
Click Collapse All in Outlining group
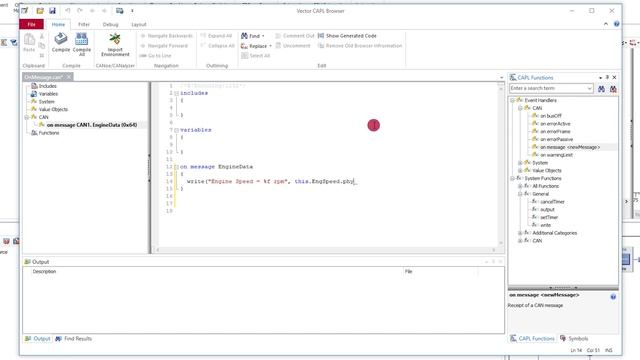218,46
